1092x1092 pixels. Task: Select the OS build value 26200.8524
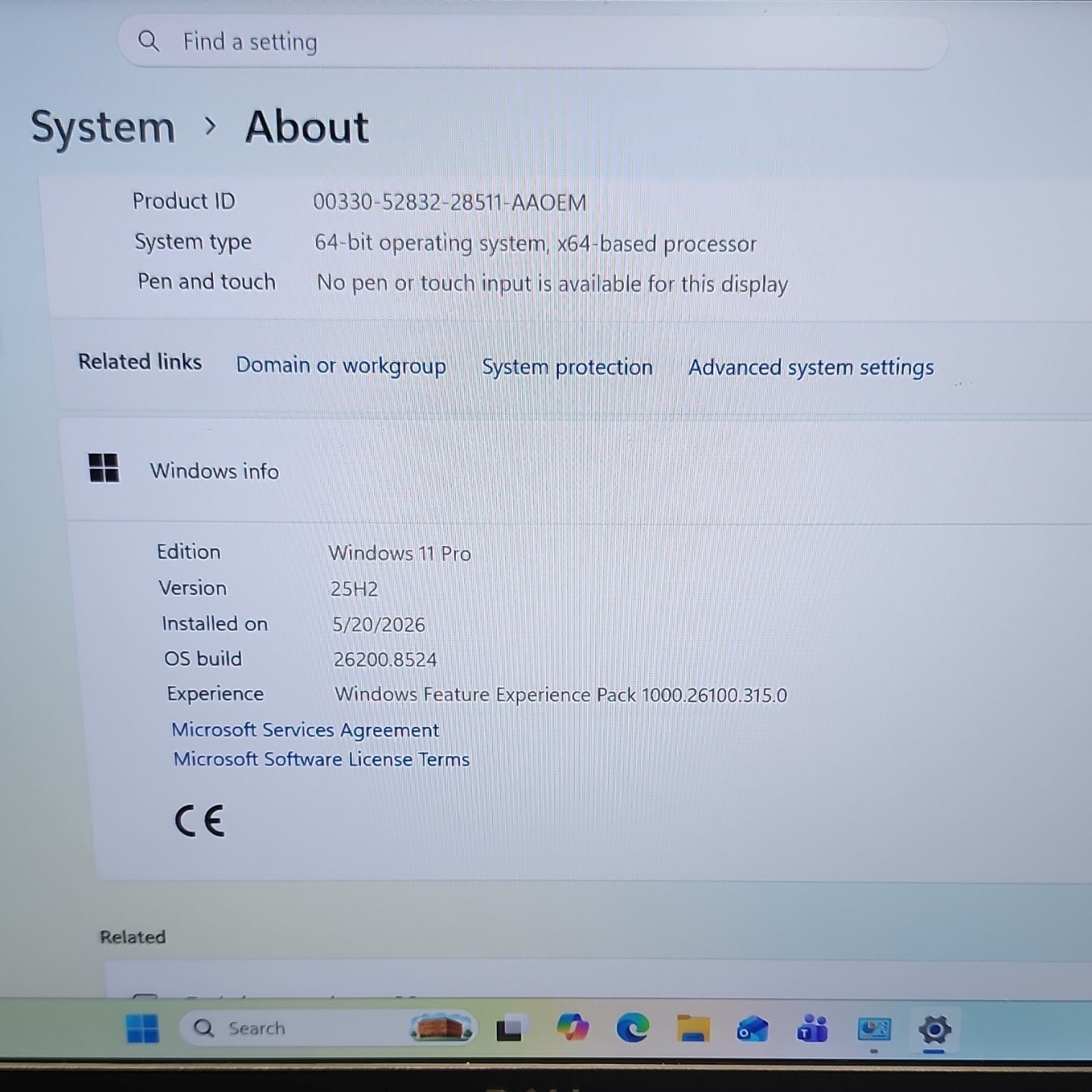(385, 659)
